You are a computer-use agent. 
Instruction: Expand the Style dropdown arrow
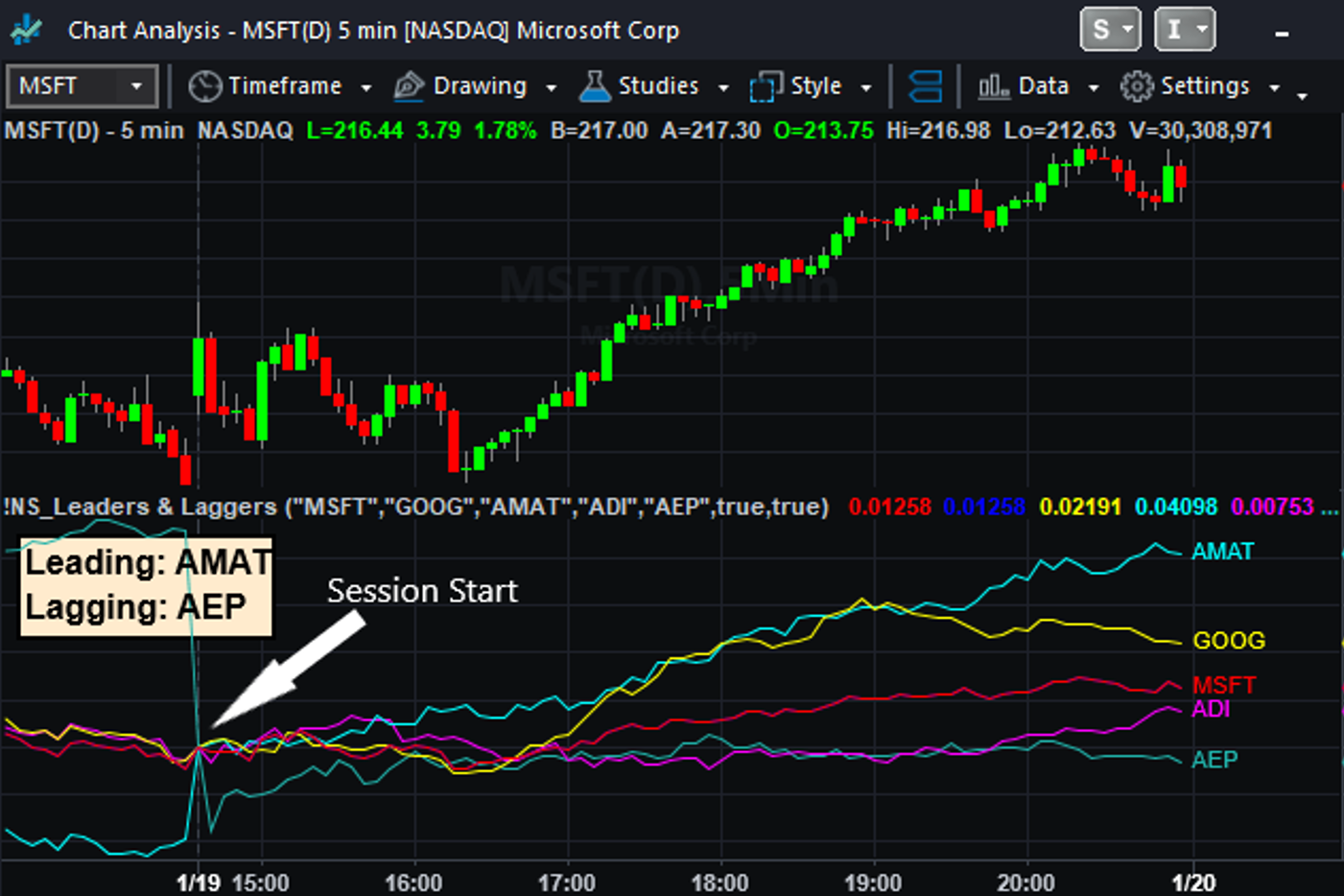[x=866, y=88]
